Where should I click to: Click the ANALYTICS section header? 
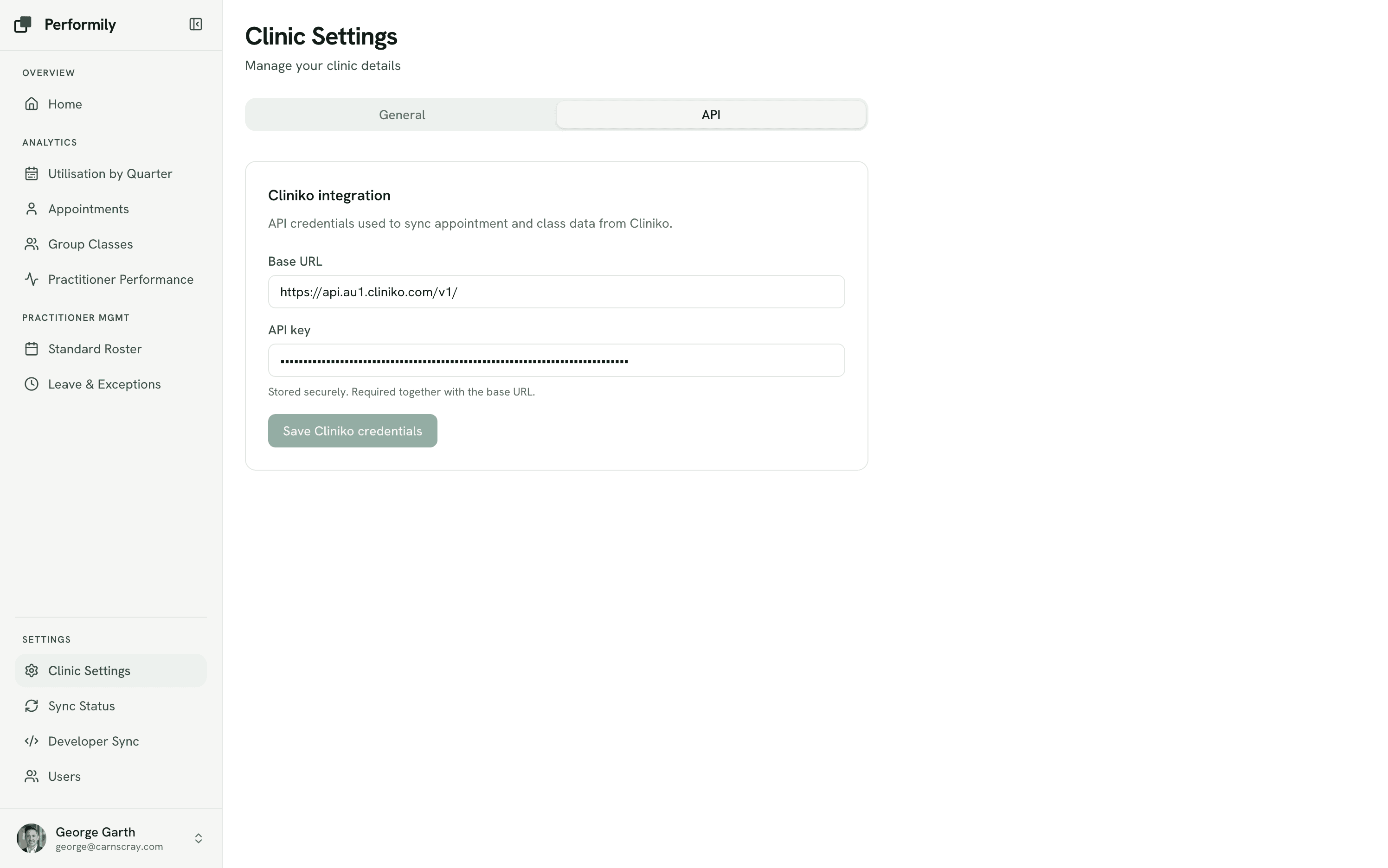tap(49, 142)
